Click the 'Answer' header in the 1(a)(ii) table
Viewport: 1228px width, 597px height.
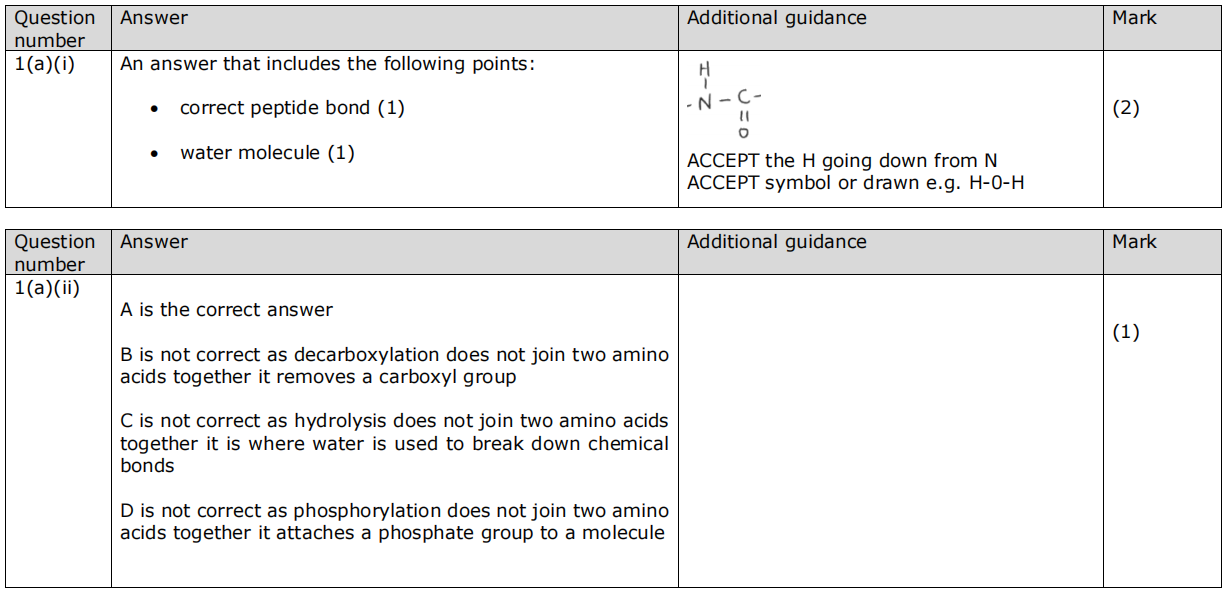154,242
